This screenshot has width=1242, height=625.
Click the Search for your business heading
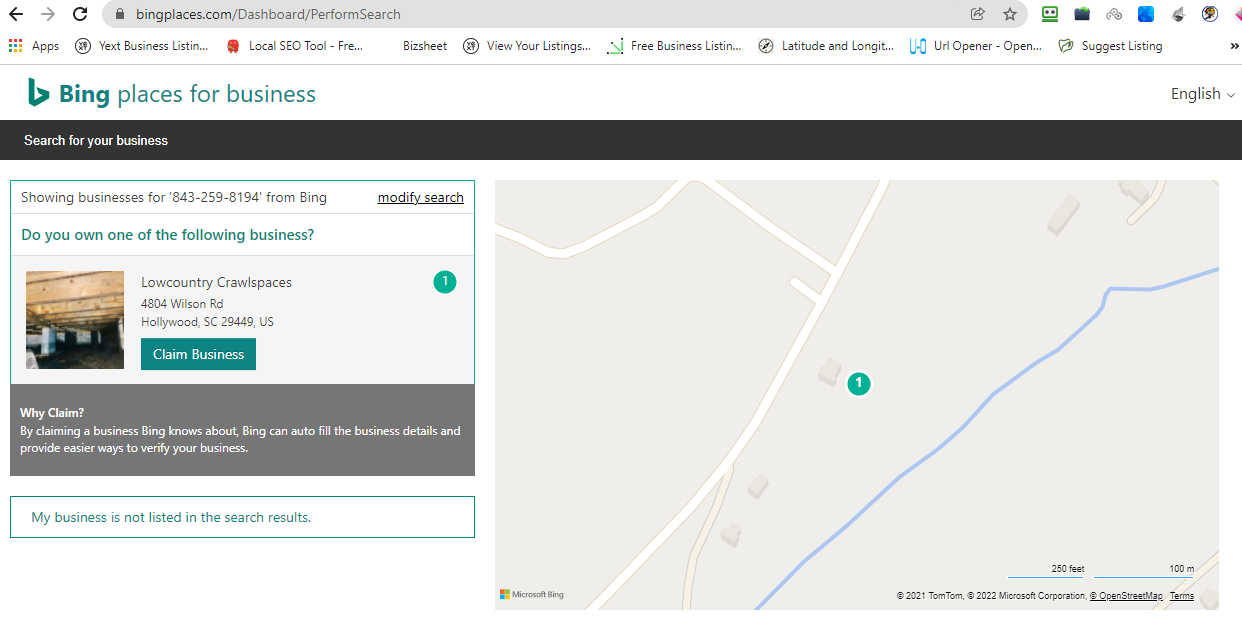(96, 140)
